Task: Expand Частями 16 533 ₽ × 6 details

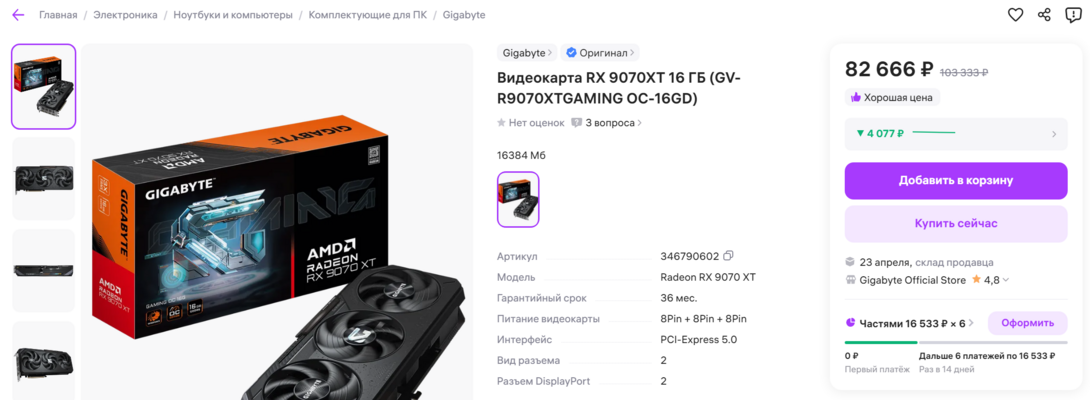Action: [x=971, y=323]
